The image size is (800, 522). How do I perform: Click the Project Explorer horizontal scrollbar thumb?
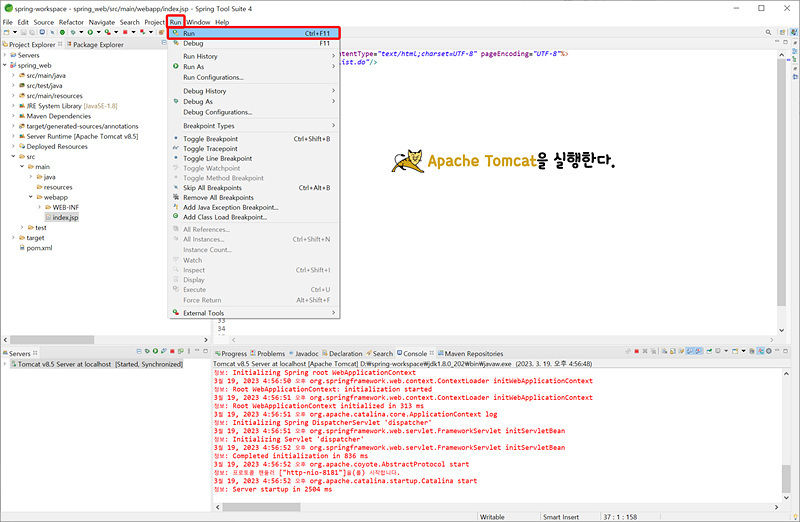click(52, 339)
